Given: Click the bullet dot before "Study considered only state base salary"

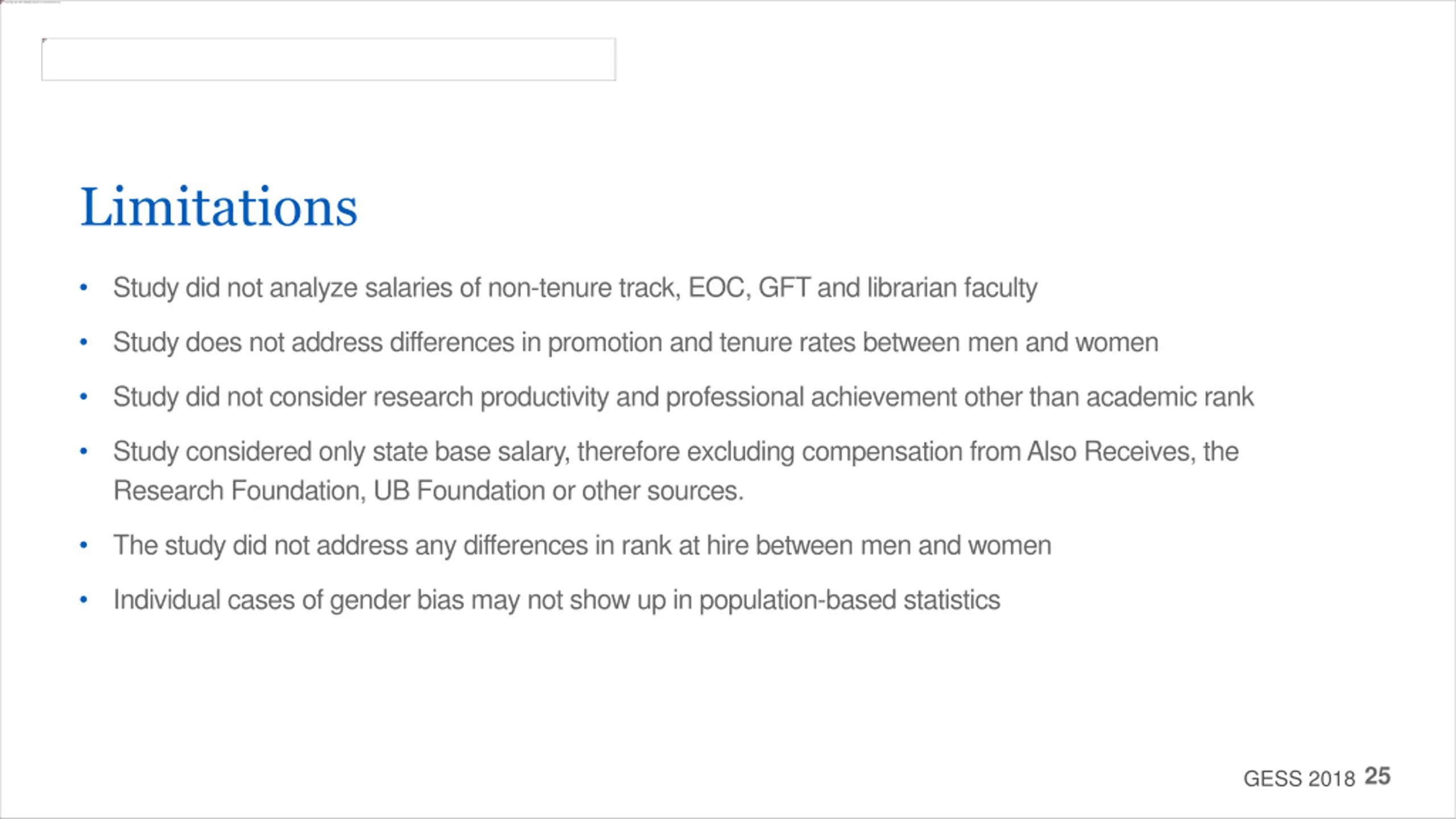Looking at the screenshot, I should pyautogui.click(x=84, y=452).
